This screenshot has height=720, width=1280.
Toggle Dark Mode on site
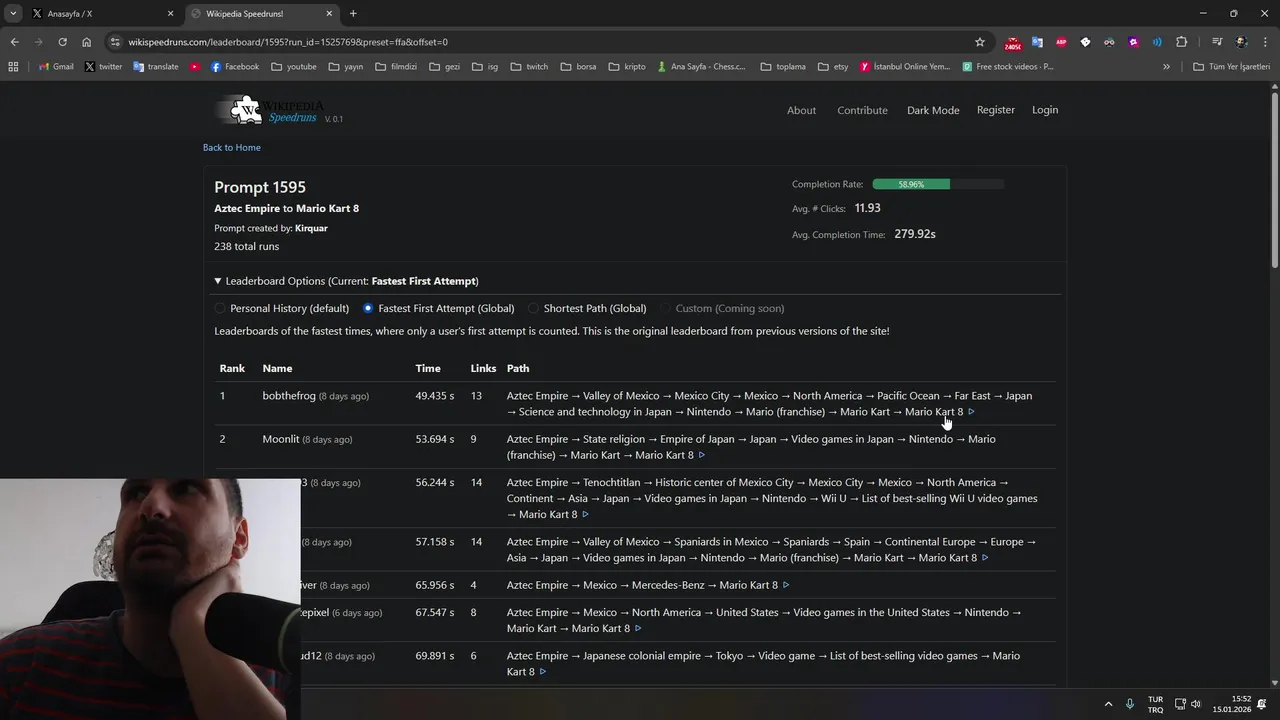[933, 111]
